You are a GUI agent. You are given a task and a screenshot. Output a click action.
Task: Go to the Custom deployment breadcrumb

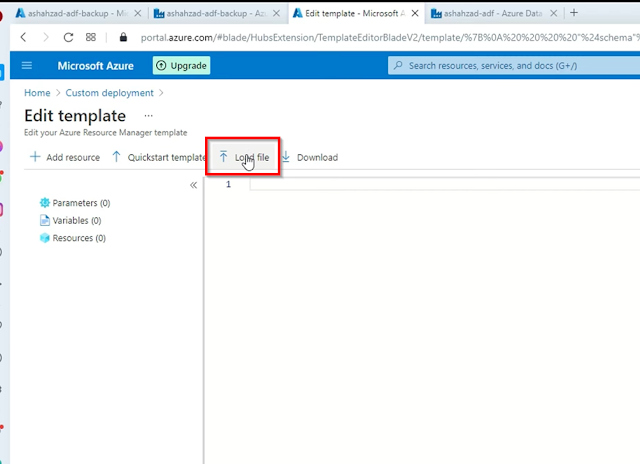109,93
